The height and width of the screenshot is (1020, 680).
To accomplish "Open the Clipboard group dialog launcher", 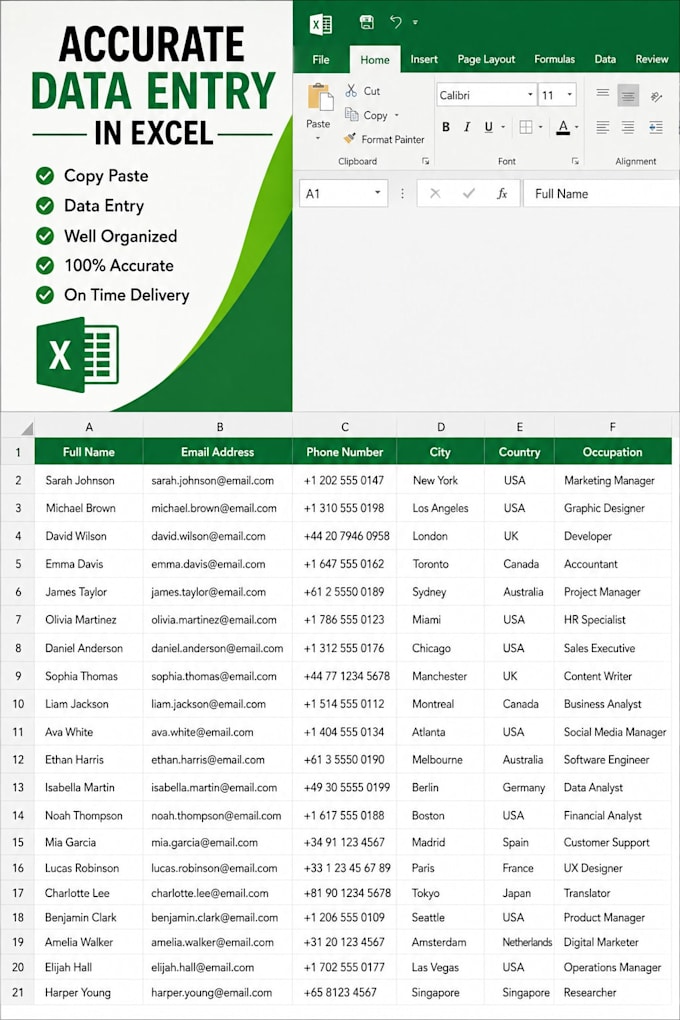I will pos(425,161).
